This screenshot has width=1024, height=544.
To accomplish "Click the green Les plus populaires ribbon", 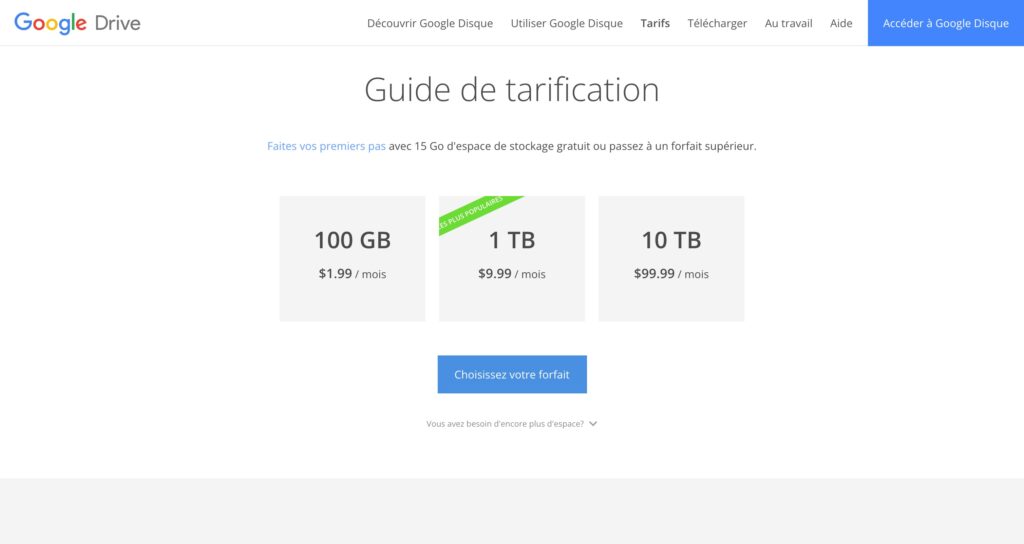I will [476, 212].
